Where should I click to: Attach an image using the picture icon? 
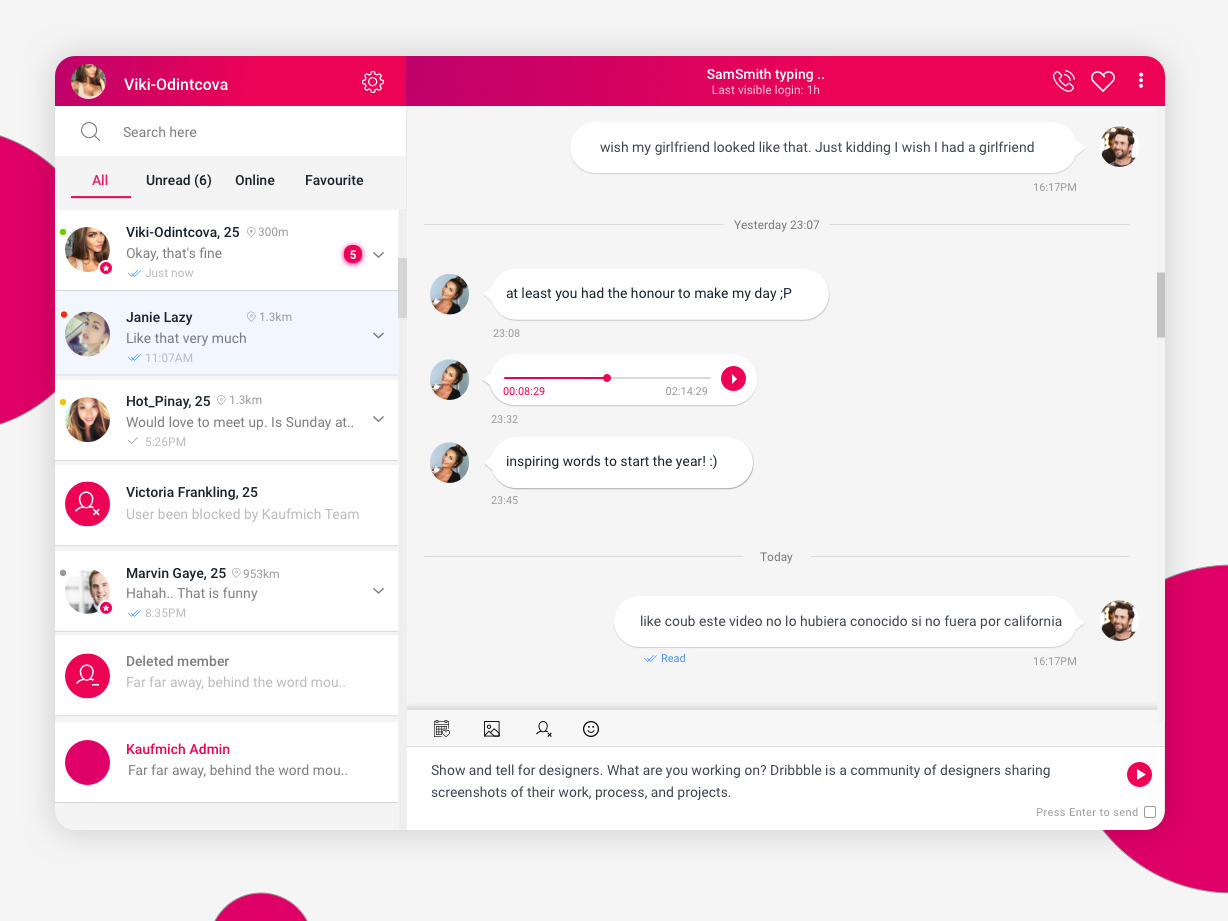tap(492, 729)
